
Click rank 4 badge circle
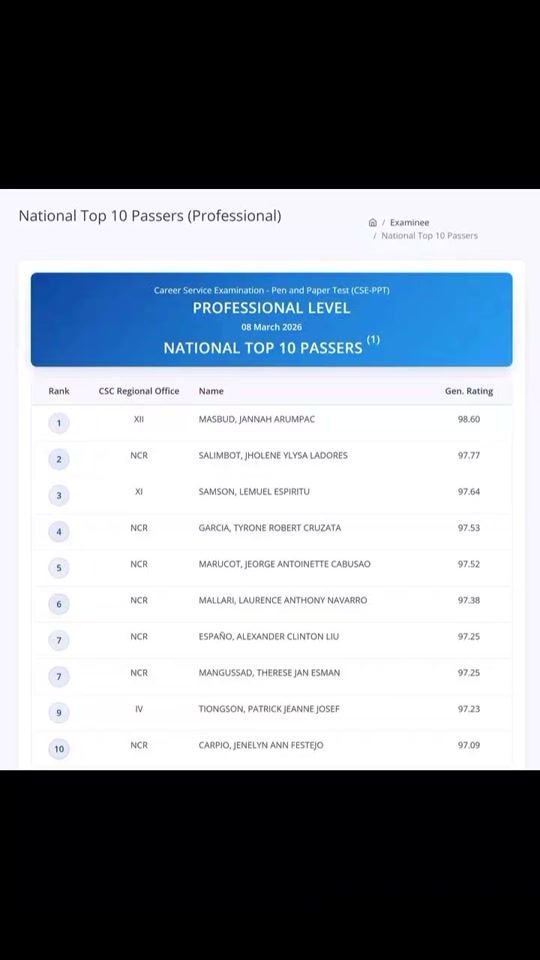click(x=59, y=531)
